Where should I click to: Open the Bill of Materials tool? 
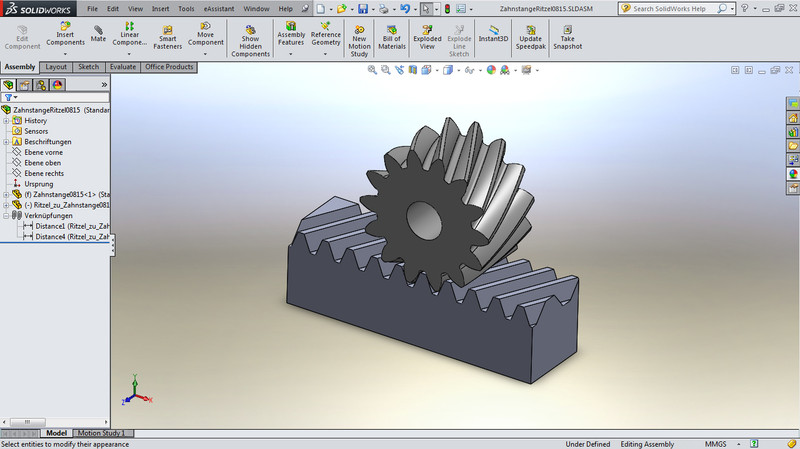point(391,31)
